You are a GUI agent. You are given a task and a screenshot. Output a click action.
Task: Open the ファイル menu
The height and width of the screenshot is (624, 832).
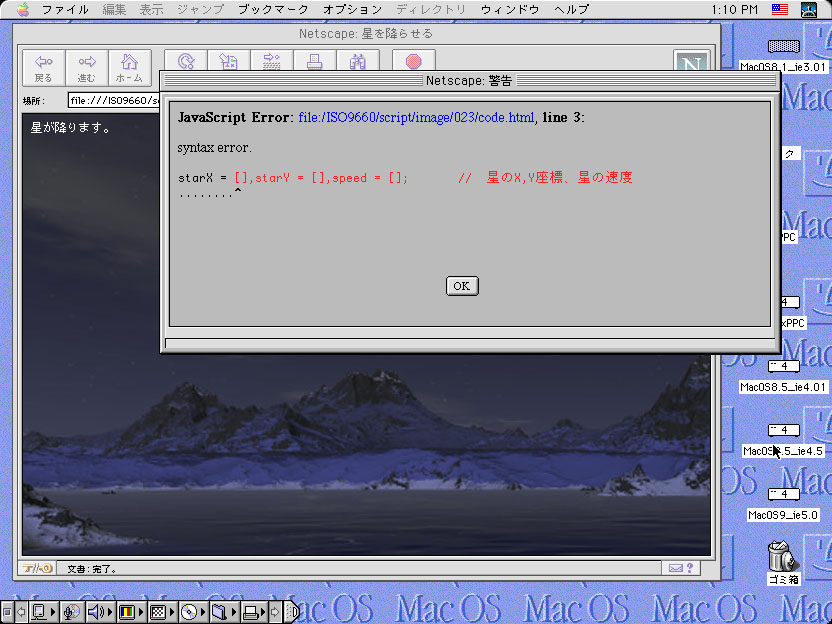click(x=65, y=10)
